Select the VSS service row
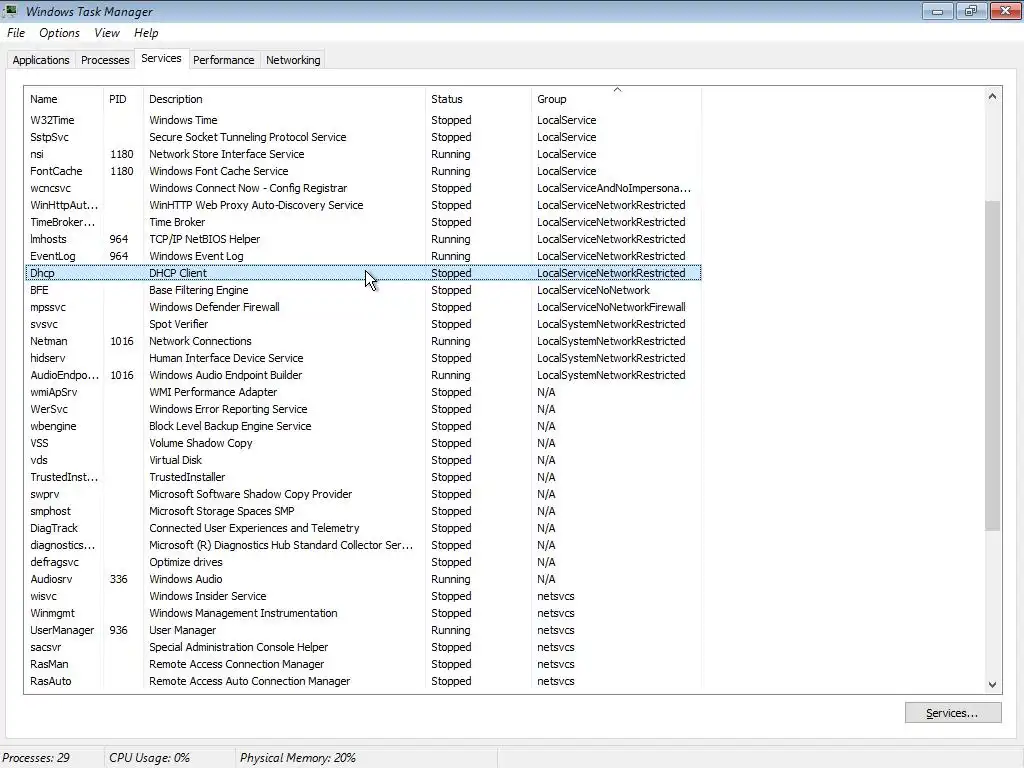 [363, 443]
